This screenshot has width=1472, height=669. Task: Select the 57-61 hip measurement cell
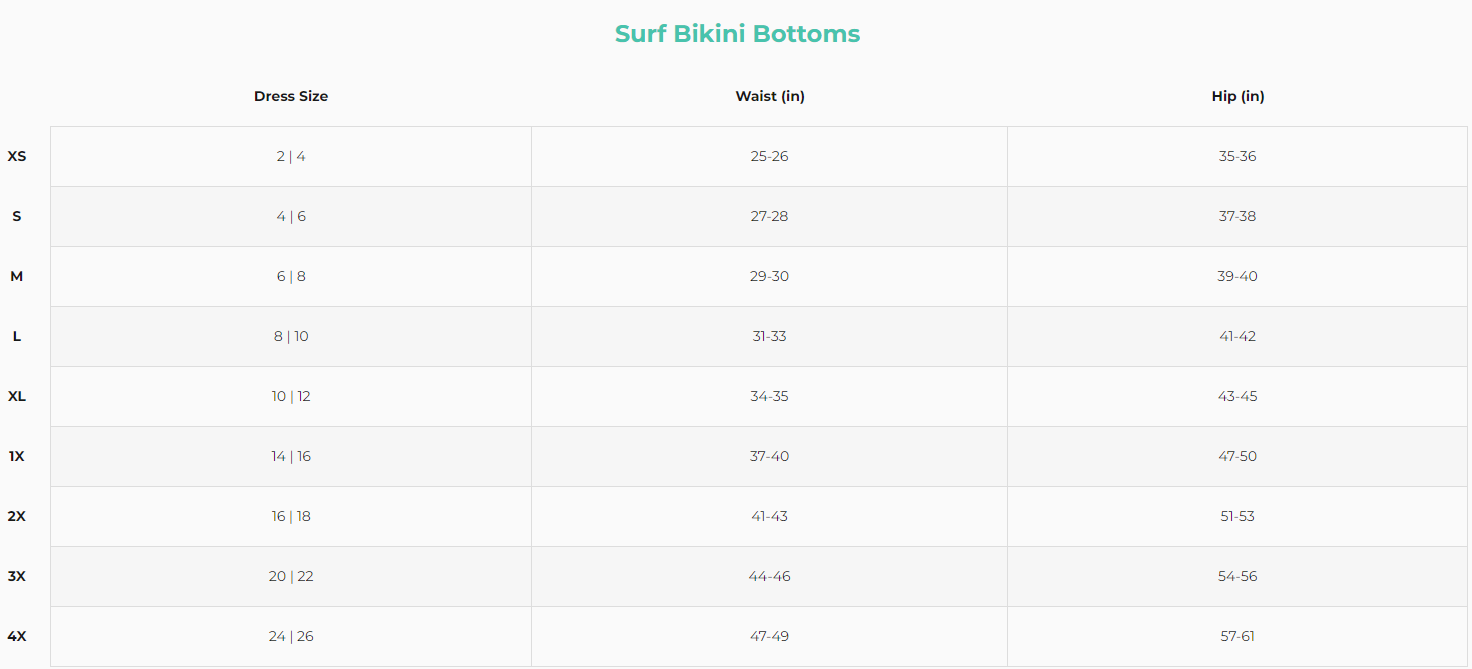[x=1238, y=636]
